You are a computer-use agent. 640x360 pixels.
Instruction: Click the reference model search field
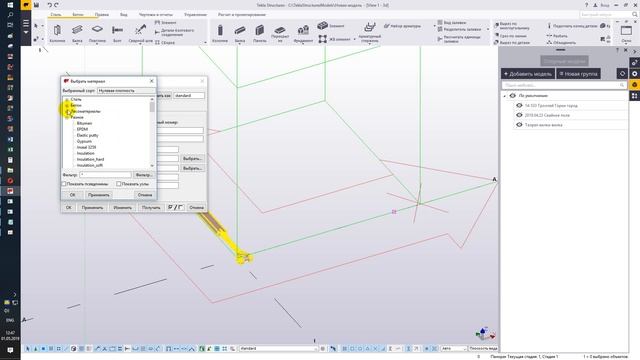coord(564,85)
